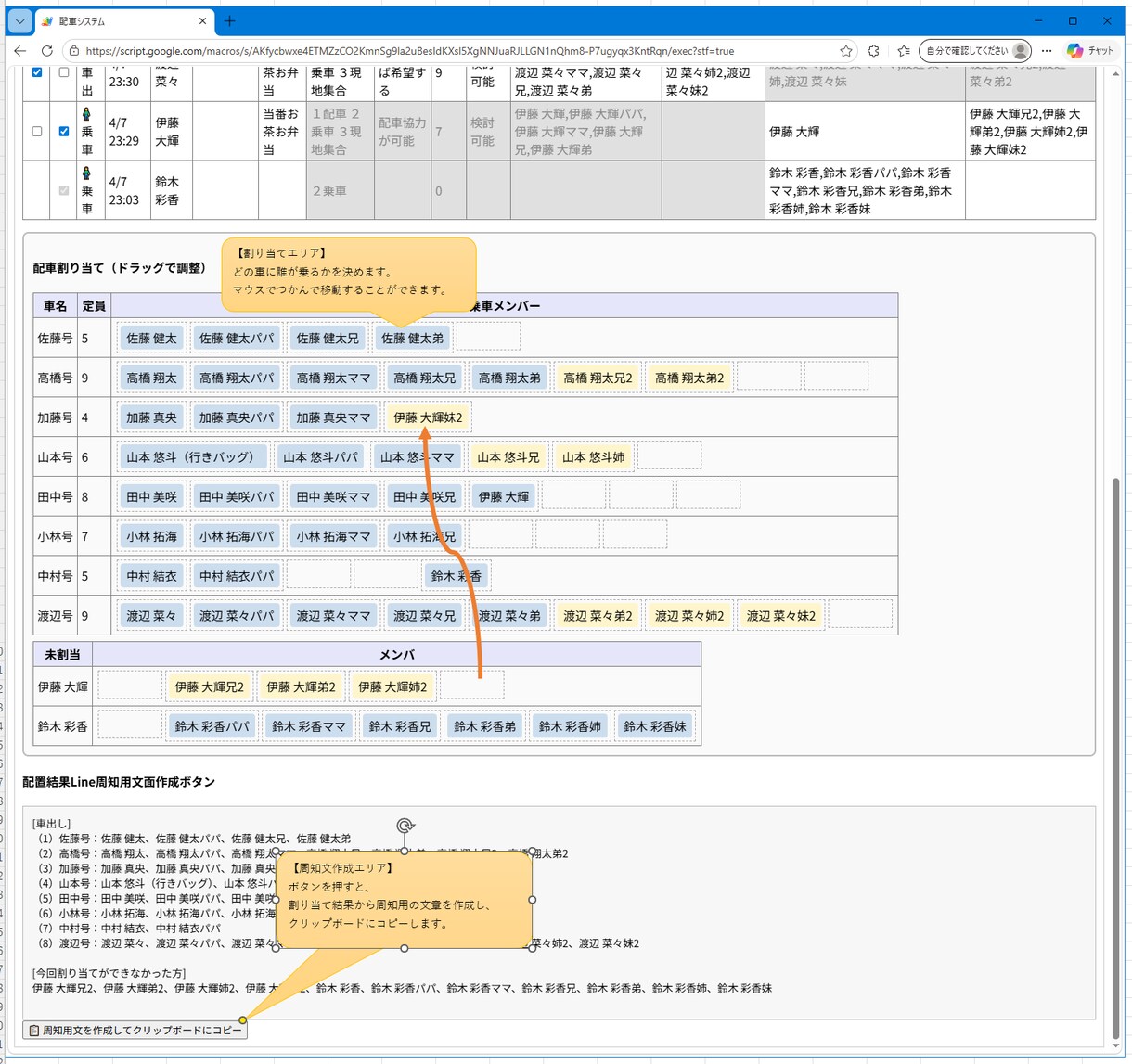Open Copilot チャット icon
This screenshot has height=1064, width=1132.
coord(1090,51)
